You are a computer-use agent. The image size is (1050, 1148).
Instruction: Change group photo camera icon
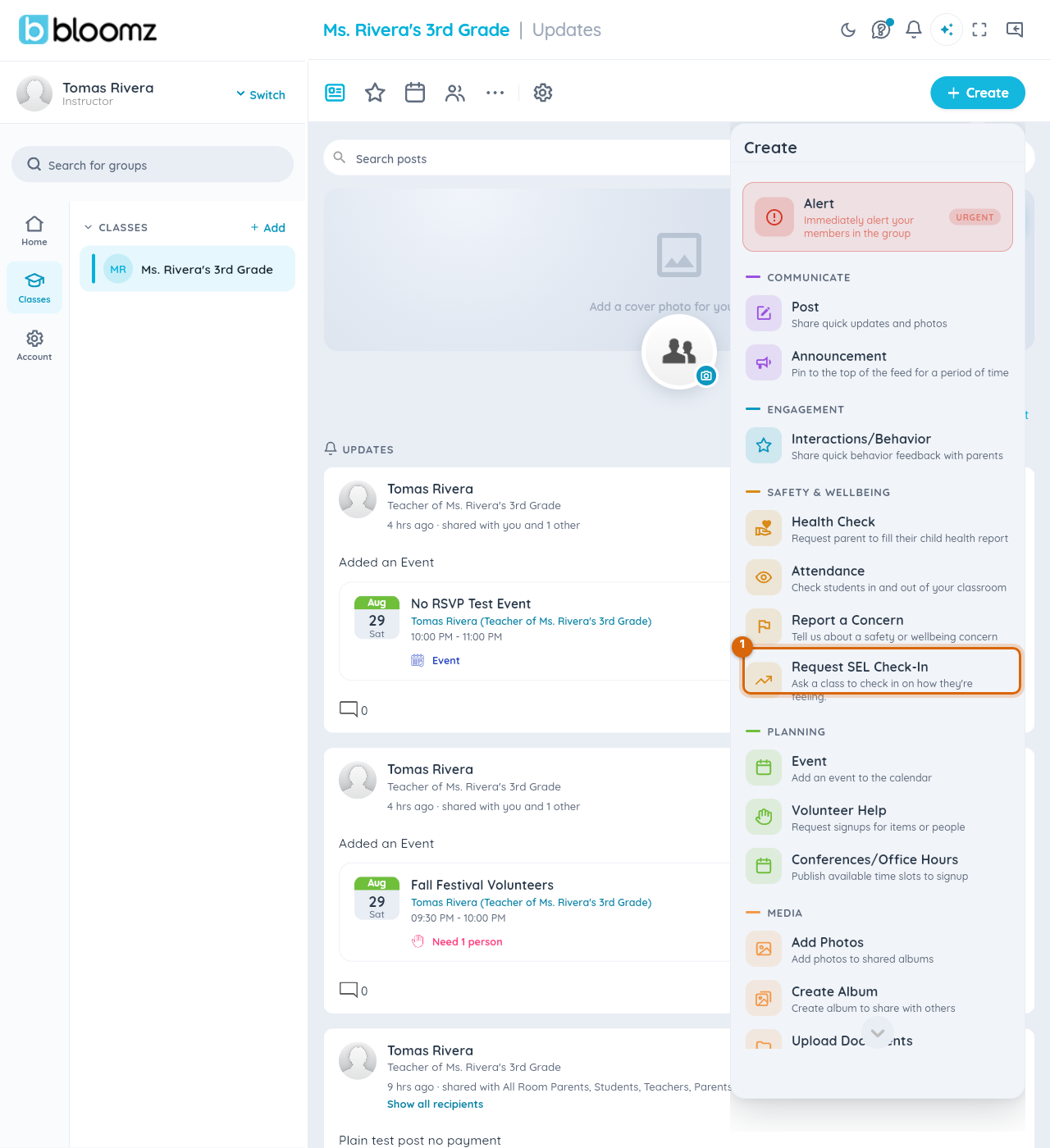(706, 376)
